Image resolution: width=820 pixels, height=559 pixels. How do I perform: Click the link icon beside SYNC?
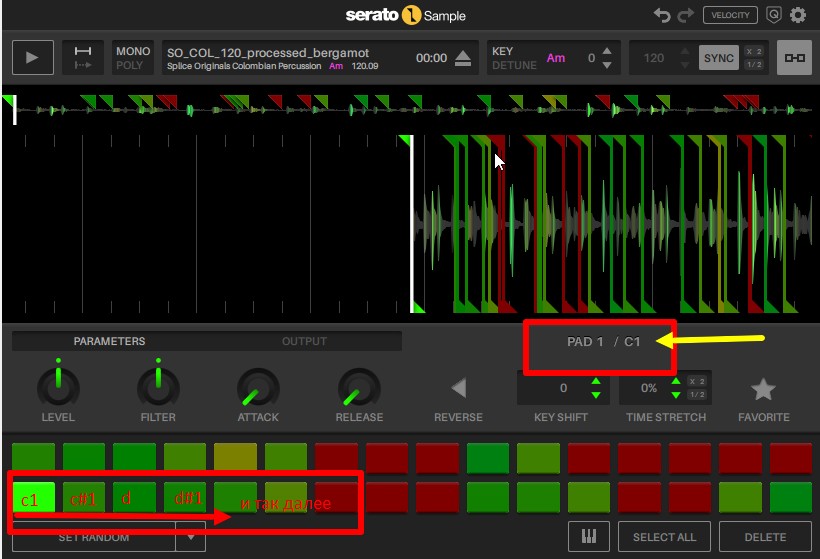(795, 58)
